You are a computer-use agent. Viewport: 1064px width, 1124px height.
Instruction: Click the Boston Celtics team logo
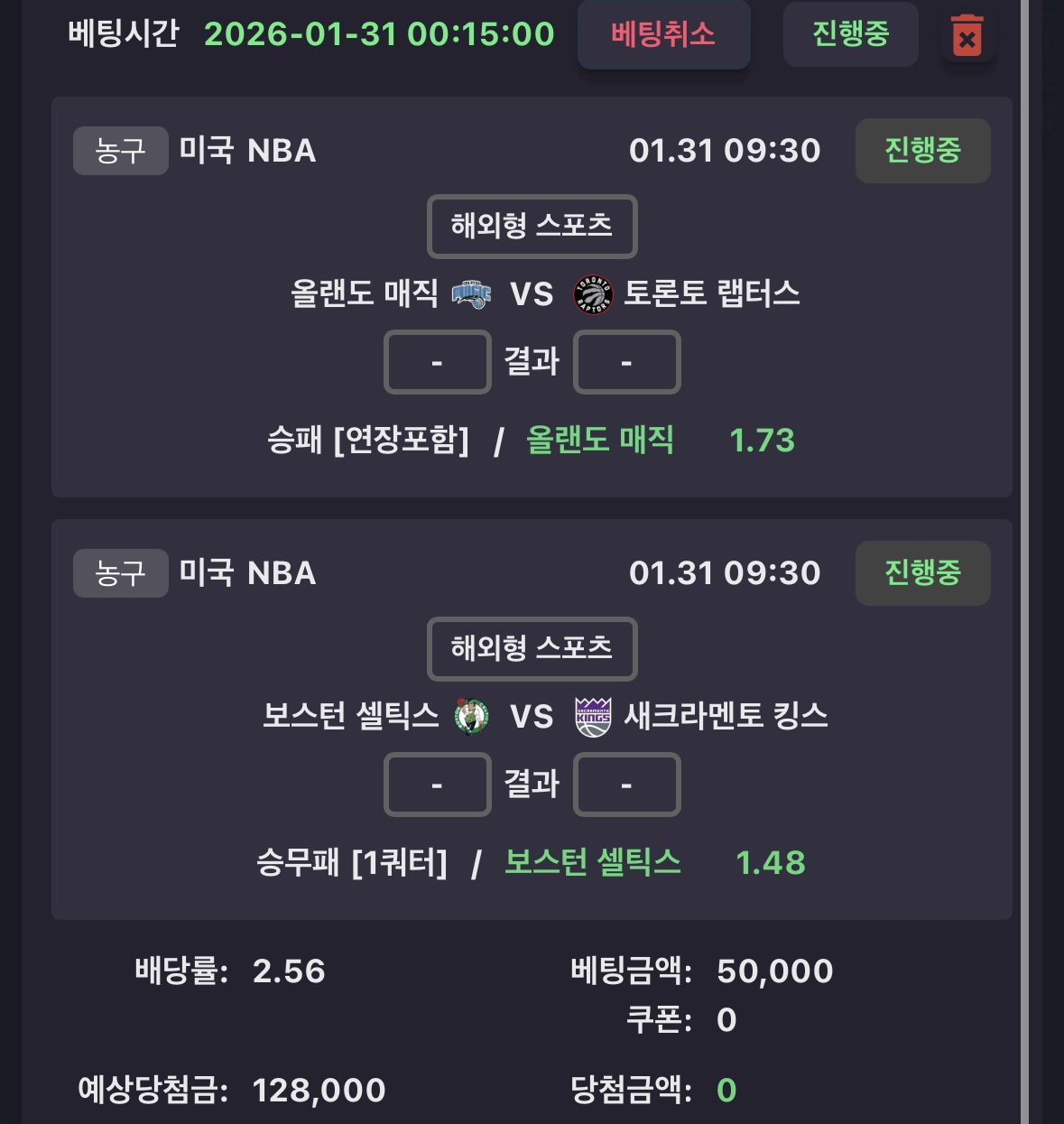point(471,717)
